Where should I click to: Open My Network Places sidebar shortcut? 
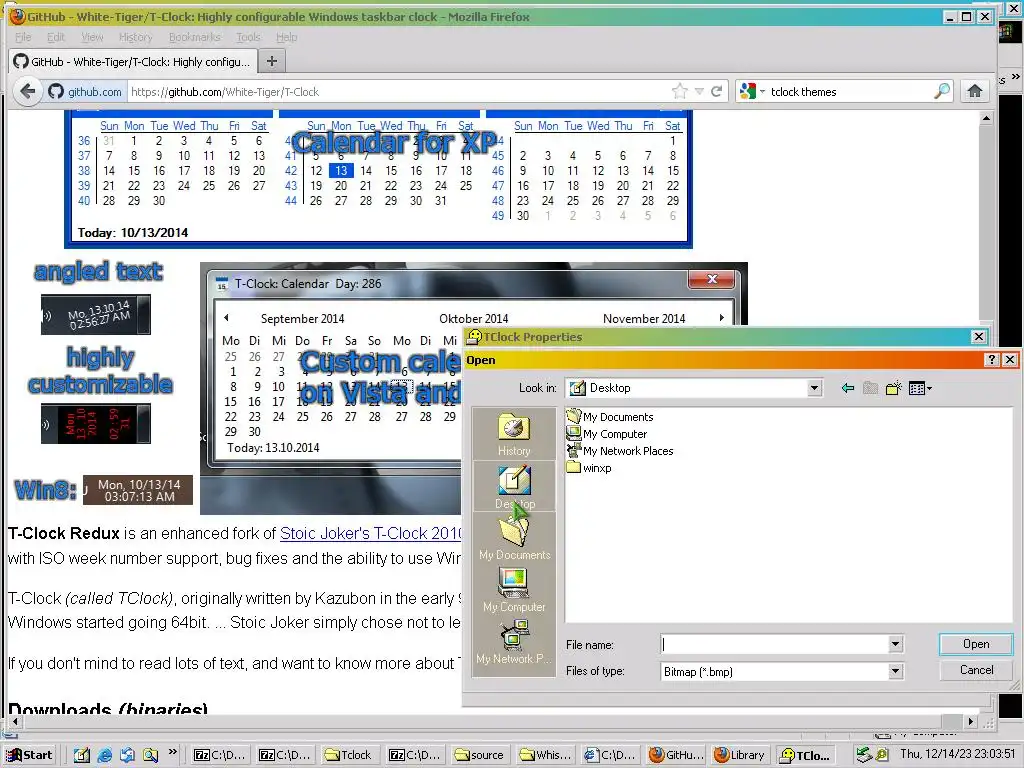click(514, 641)
